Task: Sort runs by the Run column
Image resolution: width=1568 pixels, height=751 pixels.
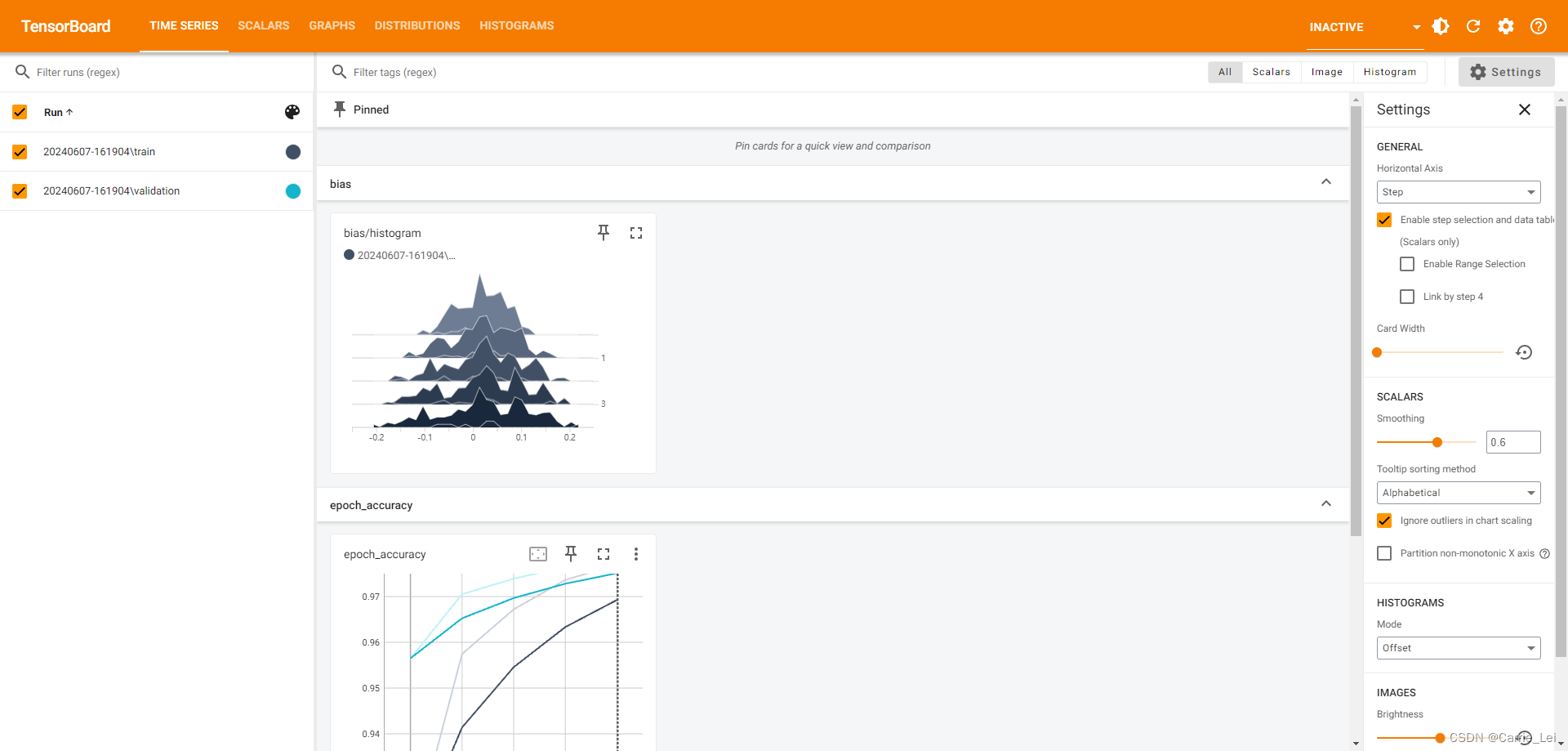Action: (58, 112)
